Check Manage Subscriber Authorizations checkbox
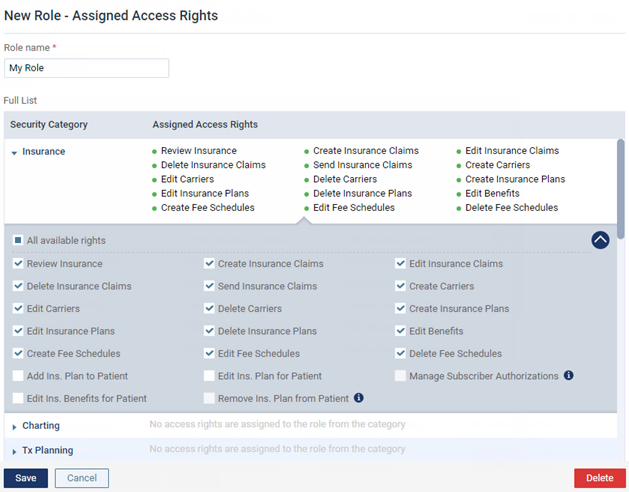 tap(401, 376)
